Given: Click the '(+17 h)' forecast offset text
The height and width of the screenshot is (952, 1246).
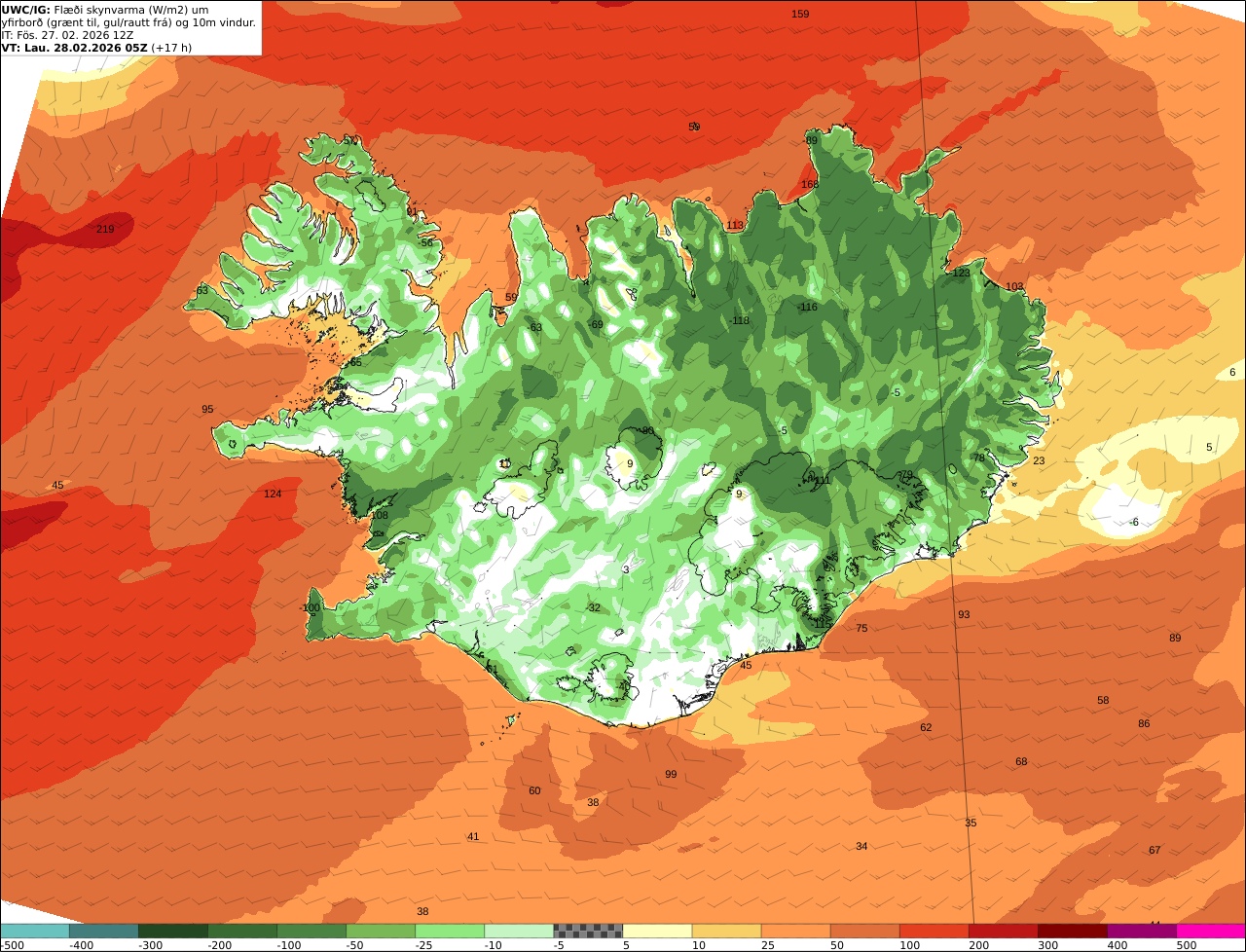Looking at the screenshot, I should pos(171,47).
